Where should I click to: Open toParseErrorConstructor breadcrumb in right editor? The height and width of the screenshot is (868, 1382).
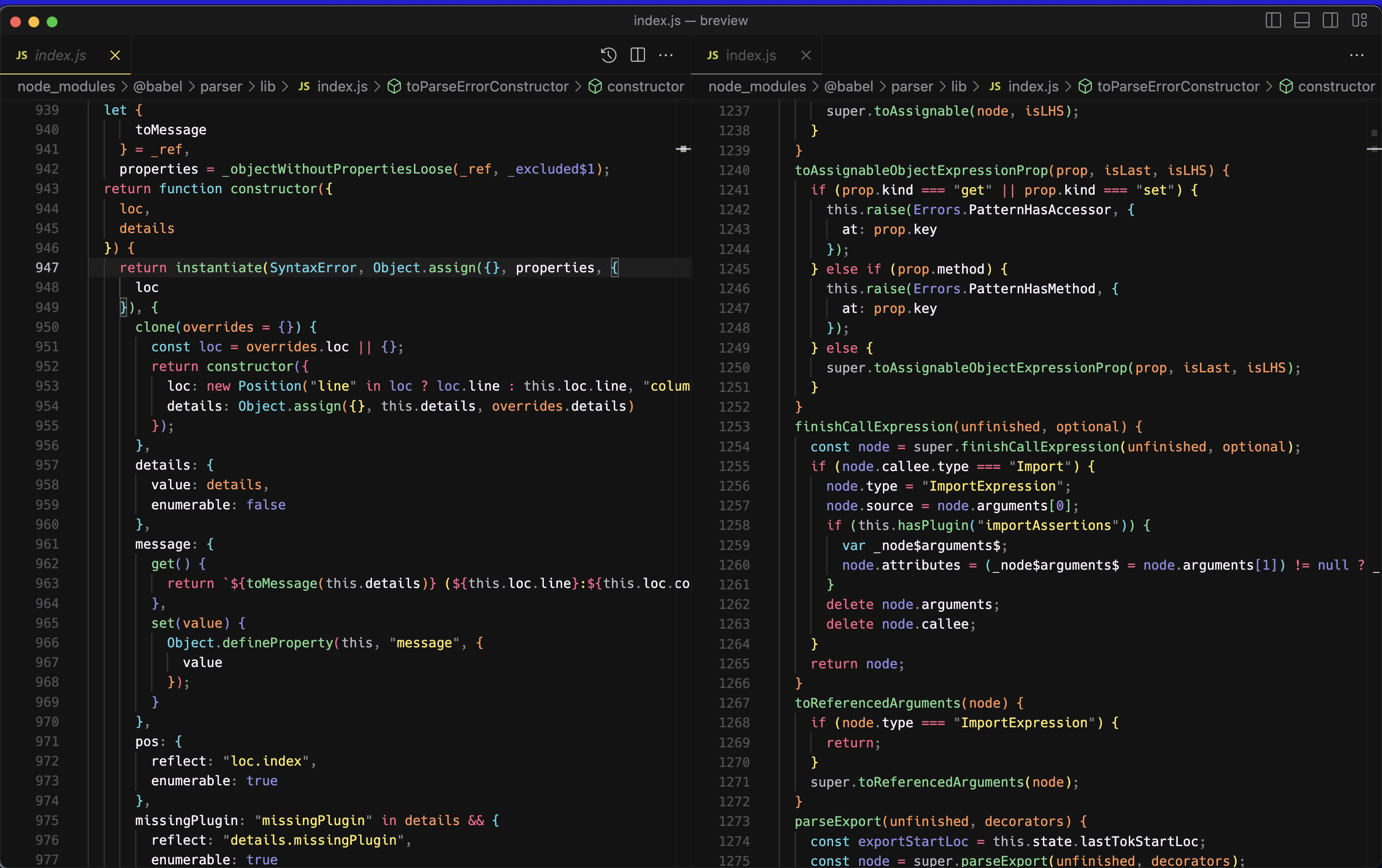click(x=1178, y=87)
